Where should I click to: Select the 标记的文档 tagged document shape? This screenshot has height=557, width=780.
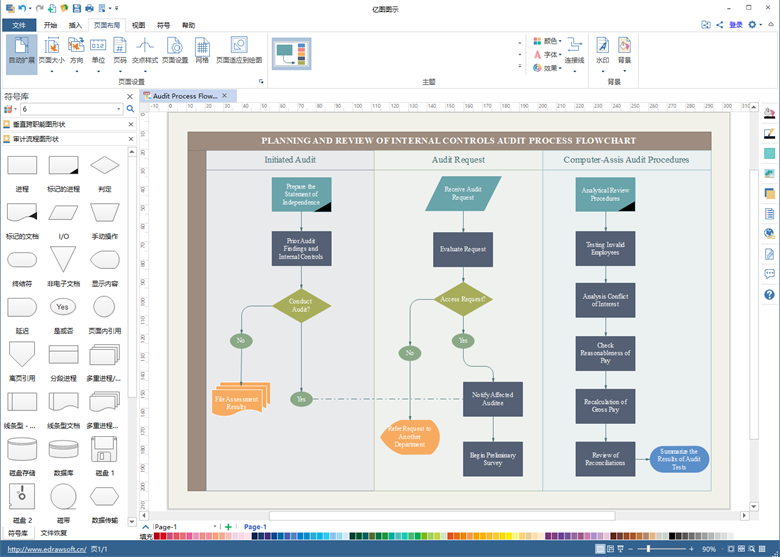(22, 212)
